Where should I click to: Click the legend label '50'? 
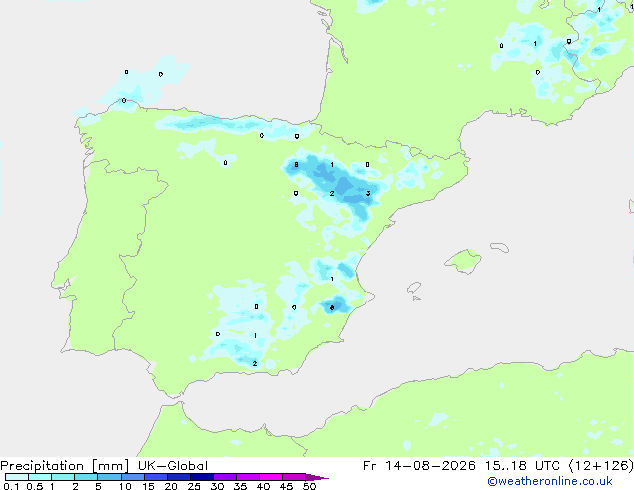(x=309, y=486)
